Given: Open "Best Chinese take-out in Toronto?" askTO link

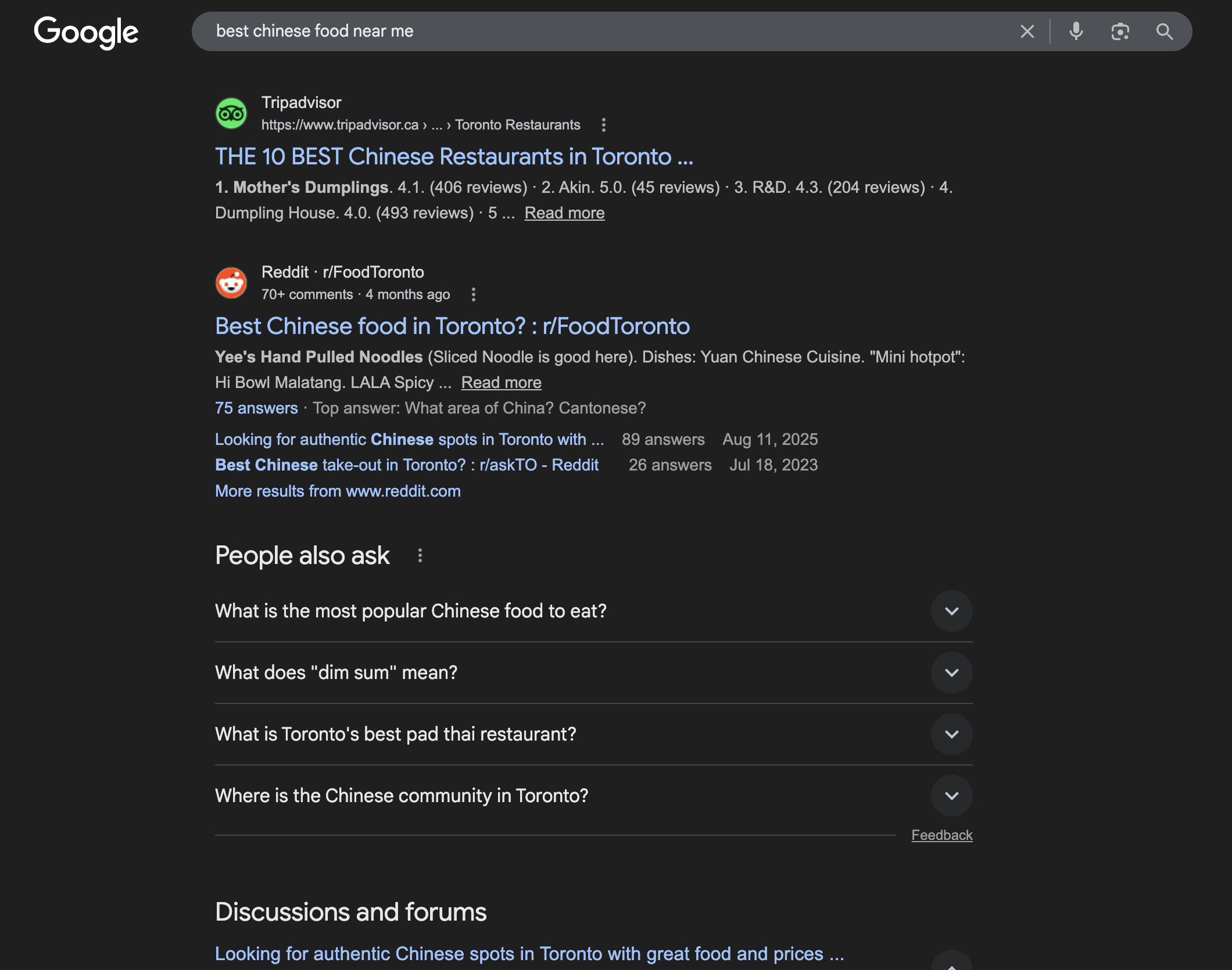Looking at the screenshot, I should [x=407, y=465].
